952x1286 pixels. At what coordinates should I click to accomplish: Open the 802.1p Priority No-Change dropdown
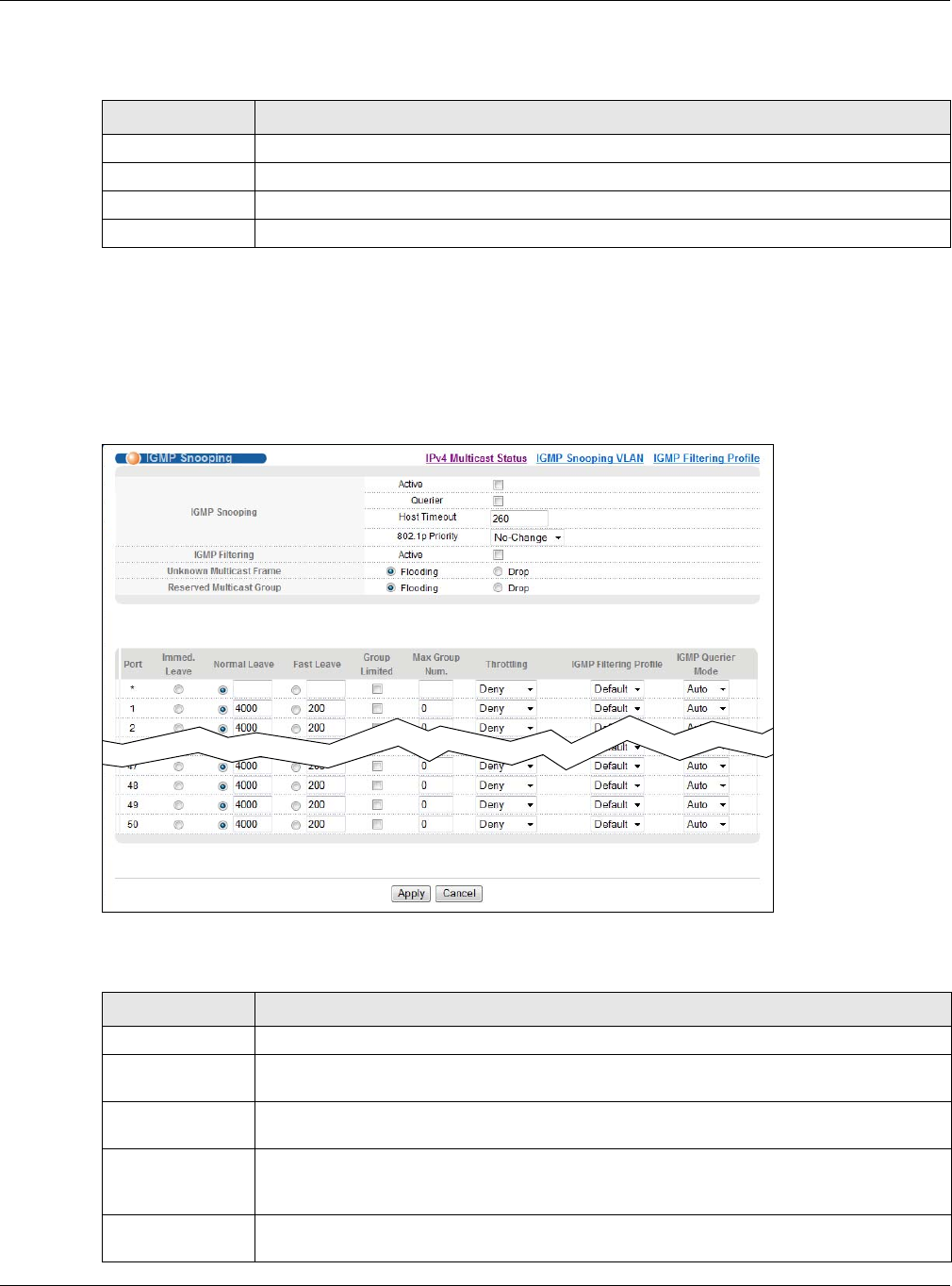pyautogui.click(x=528, y=537)
